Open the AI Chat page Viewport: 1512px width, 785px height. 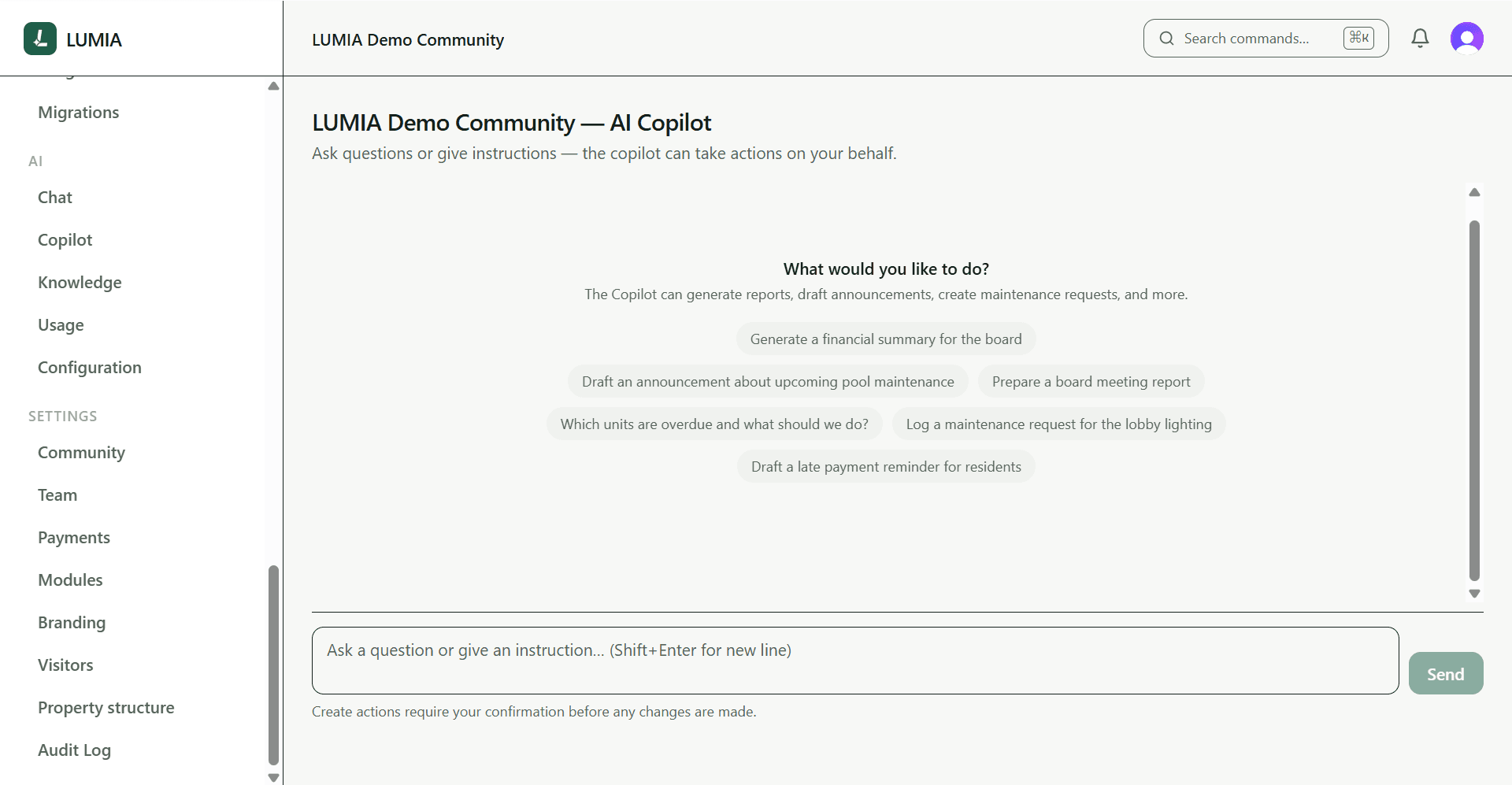point(55,198)
